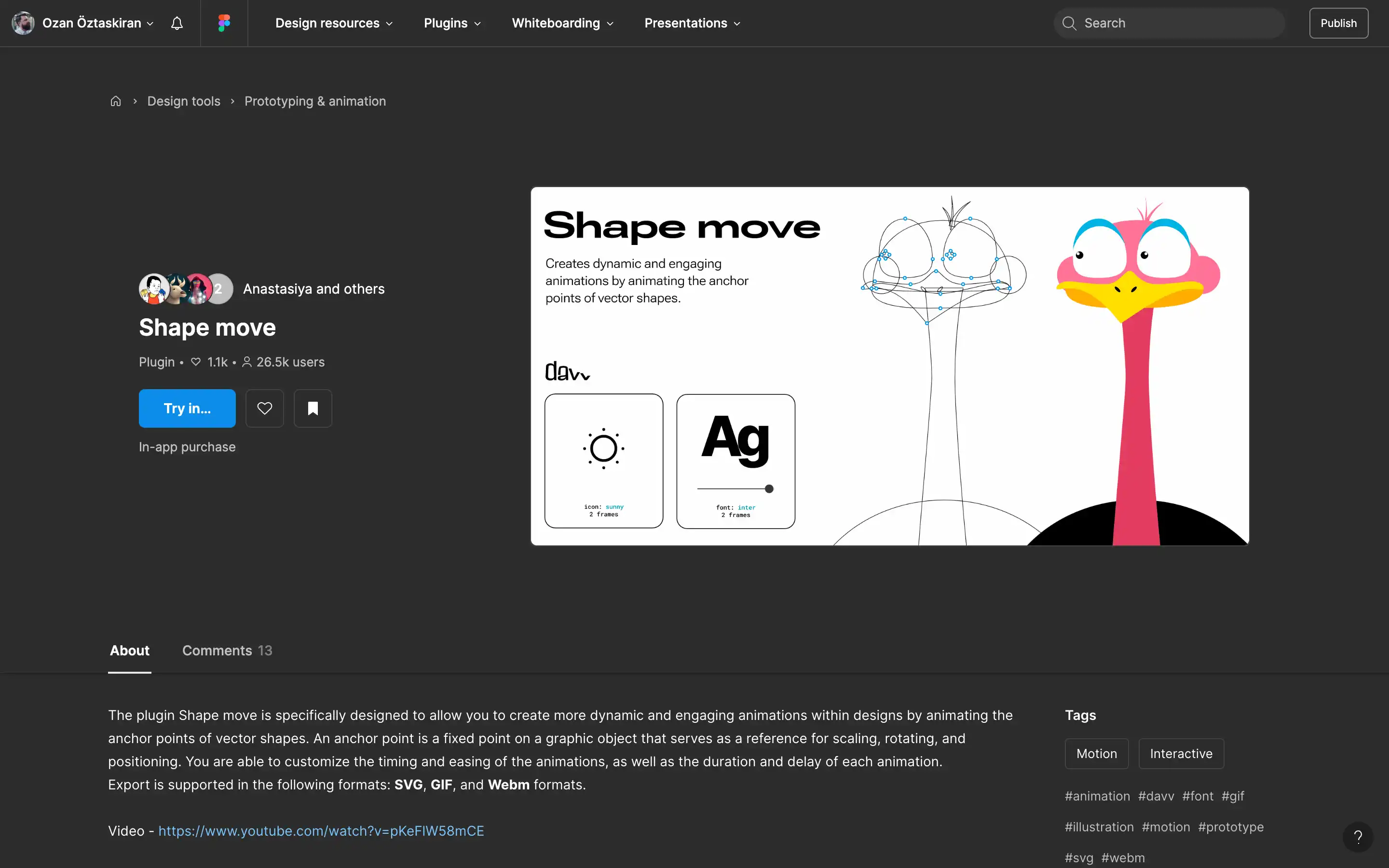Click the Publish button

[x=1338, y=23]
